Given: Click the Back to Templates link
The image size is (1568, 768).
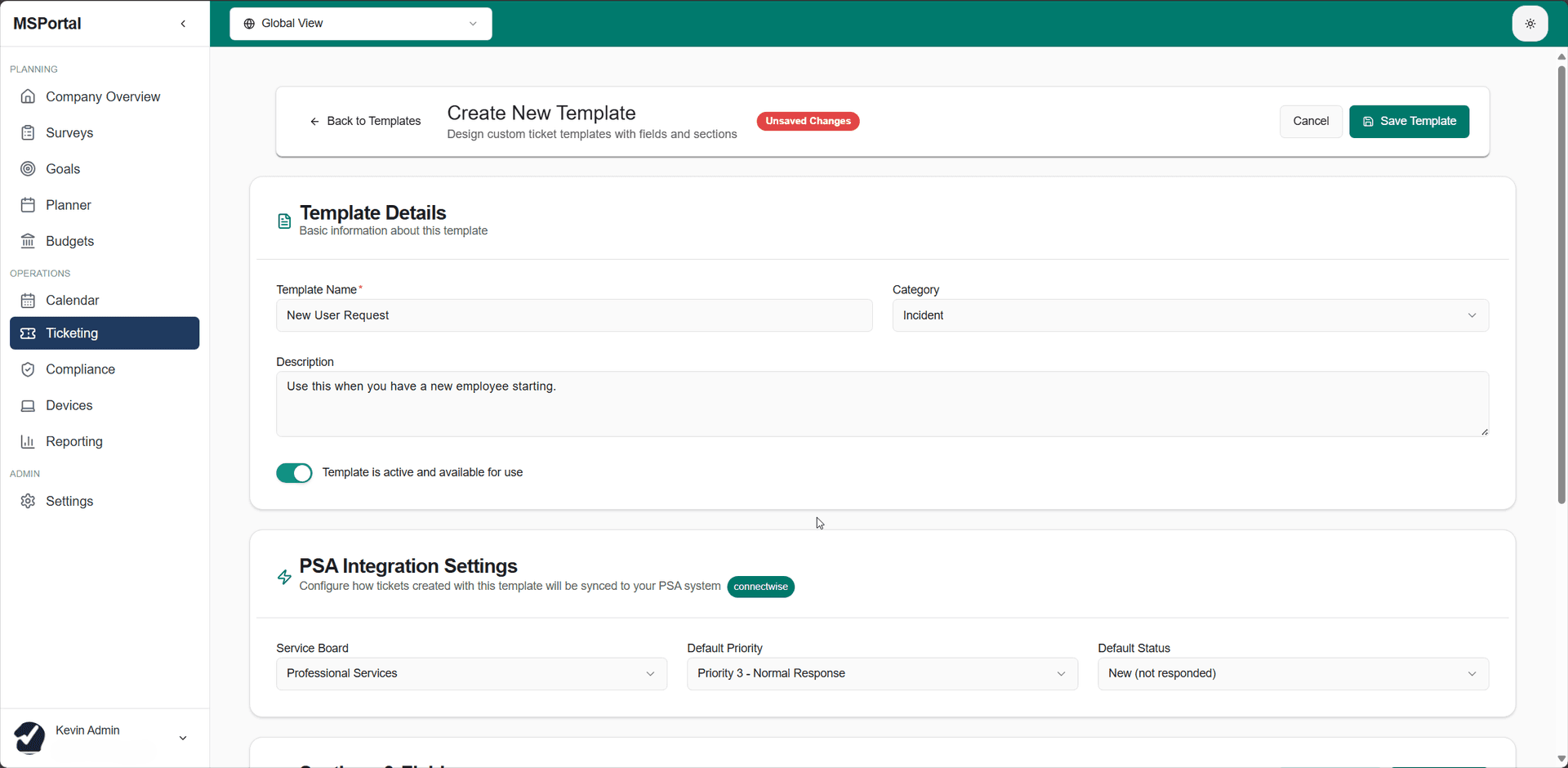Looking at the screenshot, I should point(365,121).
